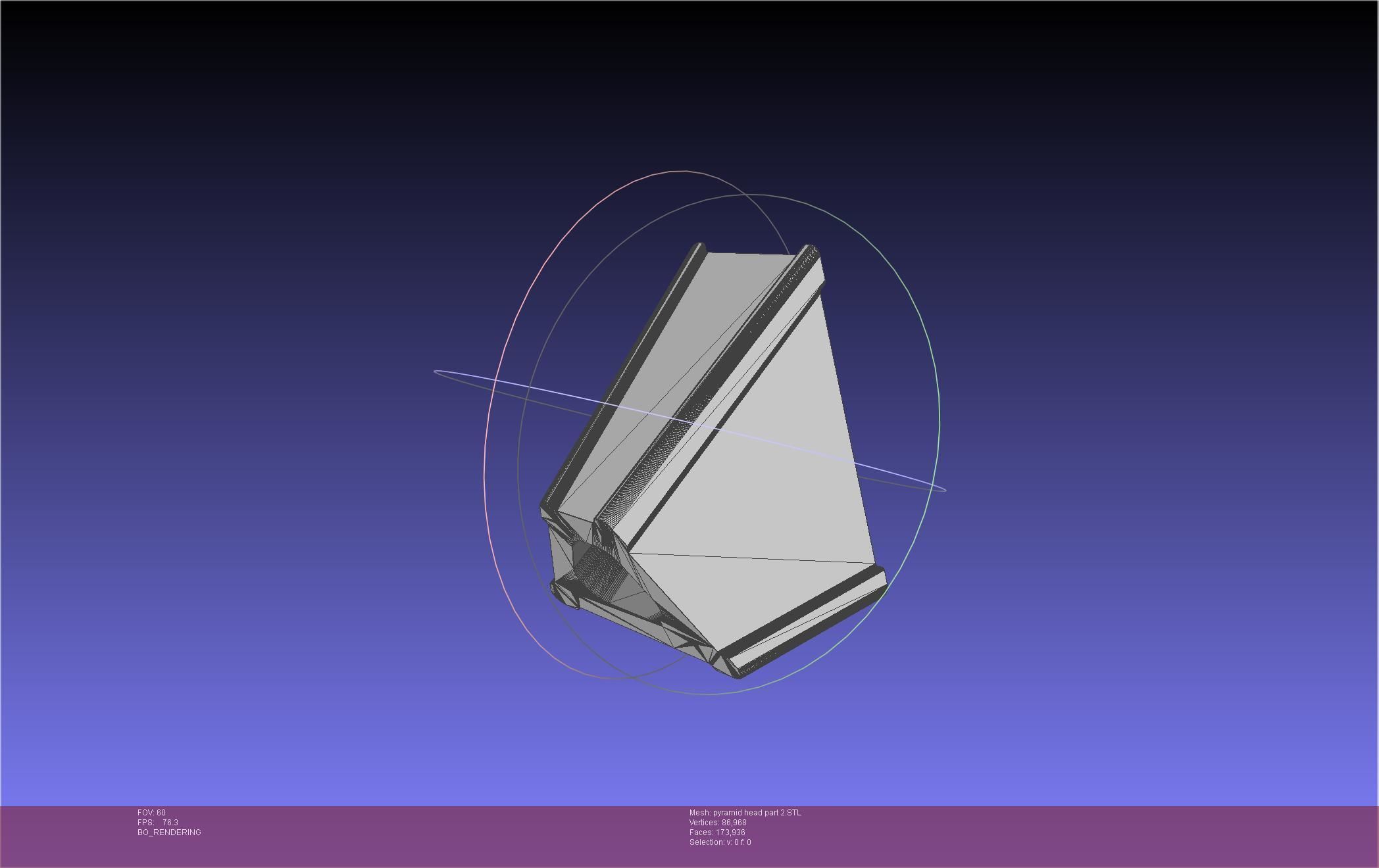Click the BO_RENDERING status text
The image size is (1379, 868).
tap(169, 832)
